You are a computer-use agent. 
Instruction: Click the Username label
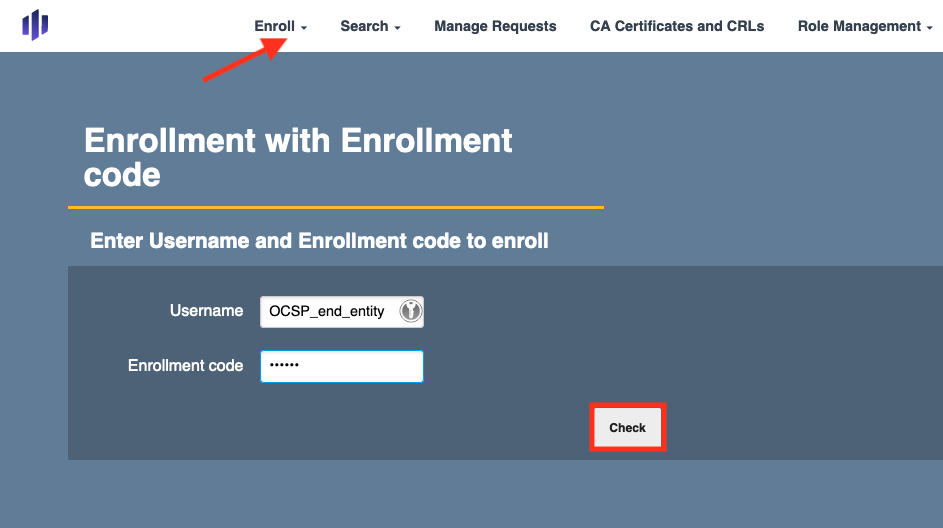click(x=206, y=311)
